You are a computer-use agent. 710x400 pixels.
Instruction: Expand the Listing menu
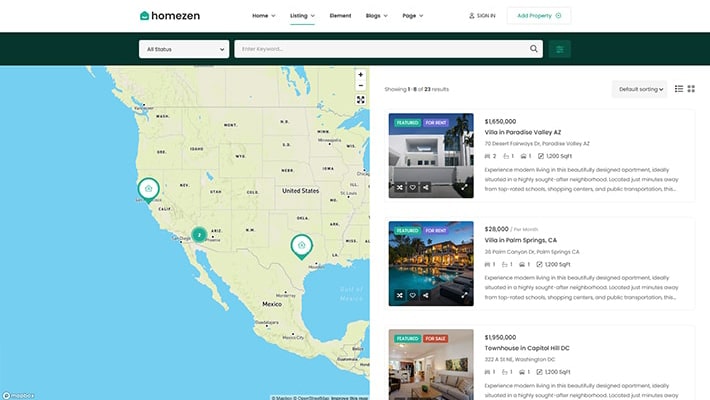tap(302, 16)
